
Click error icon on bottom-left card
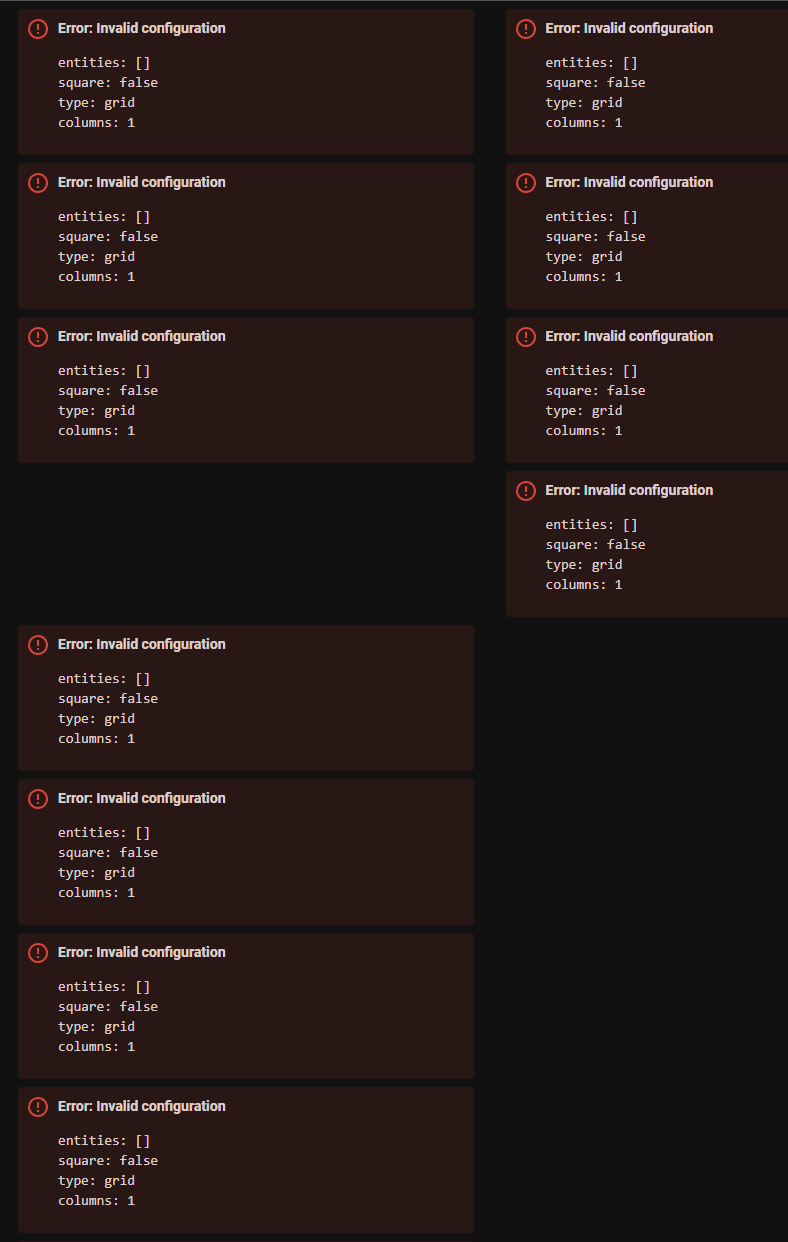38,1107
